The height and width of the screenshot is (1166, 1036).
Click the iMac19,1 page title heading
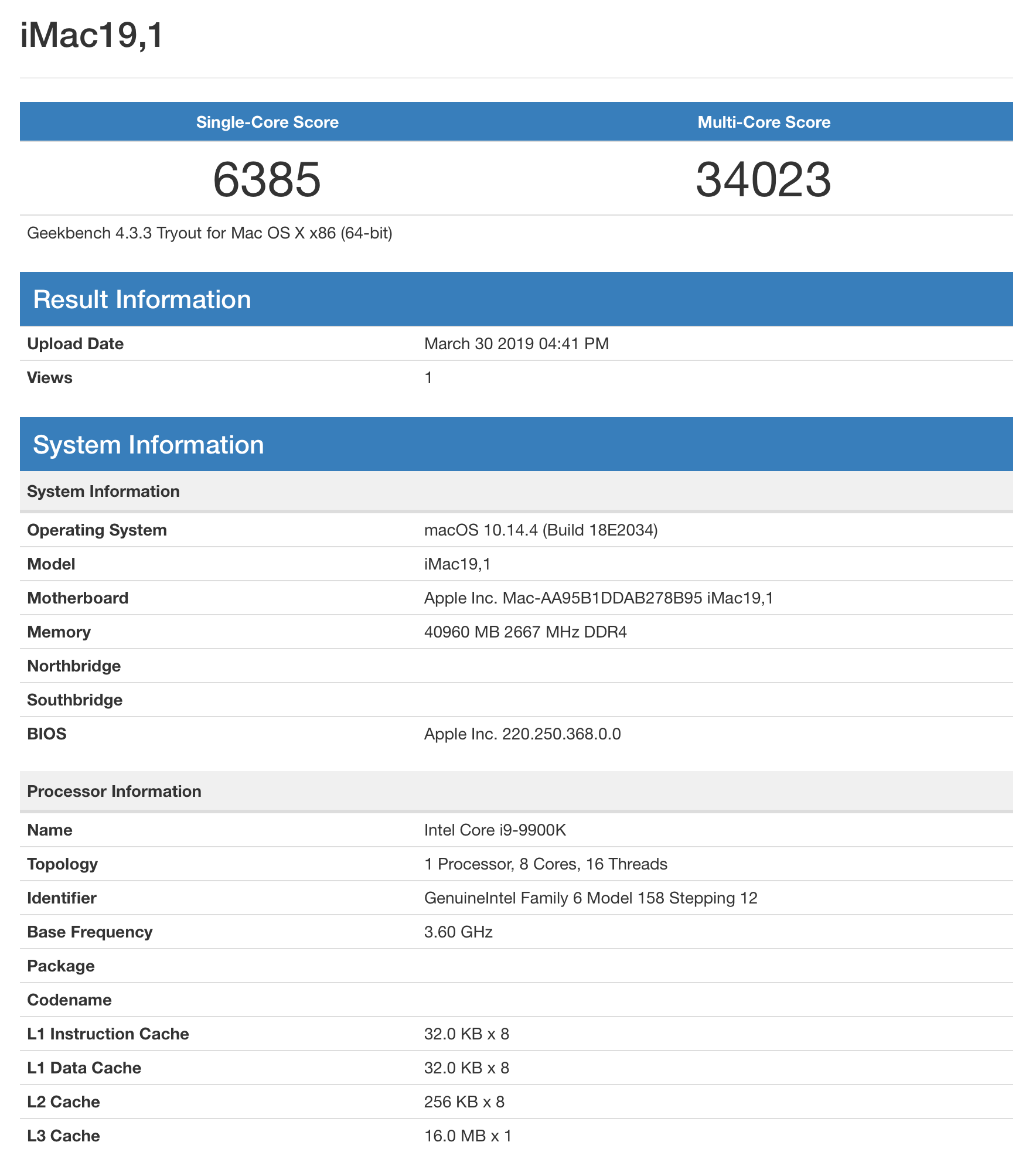[x=92, y=35]
